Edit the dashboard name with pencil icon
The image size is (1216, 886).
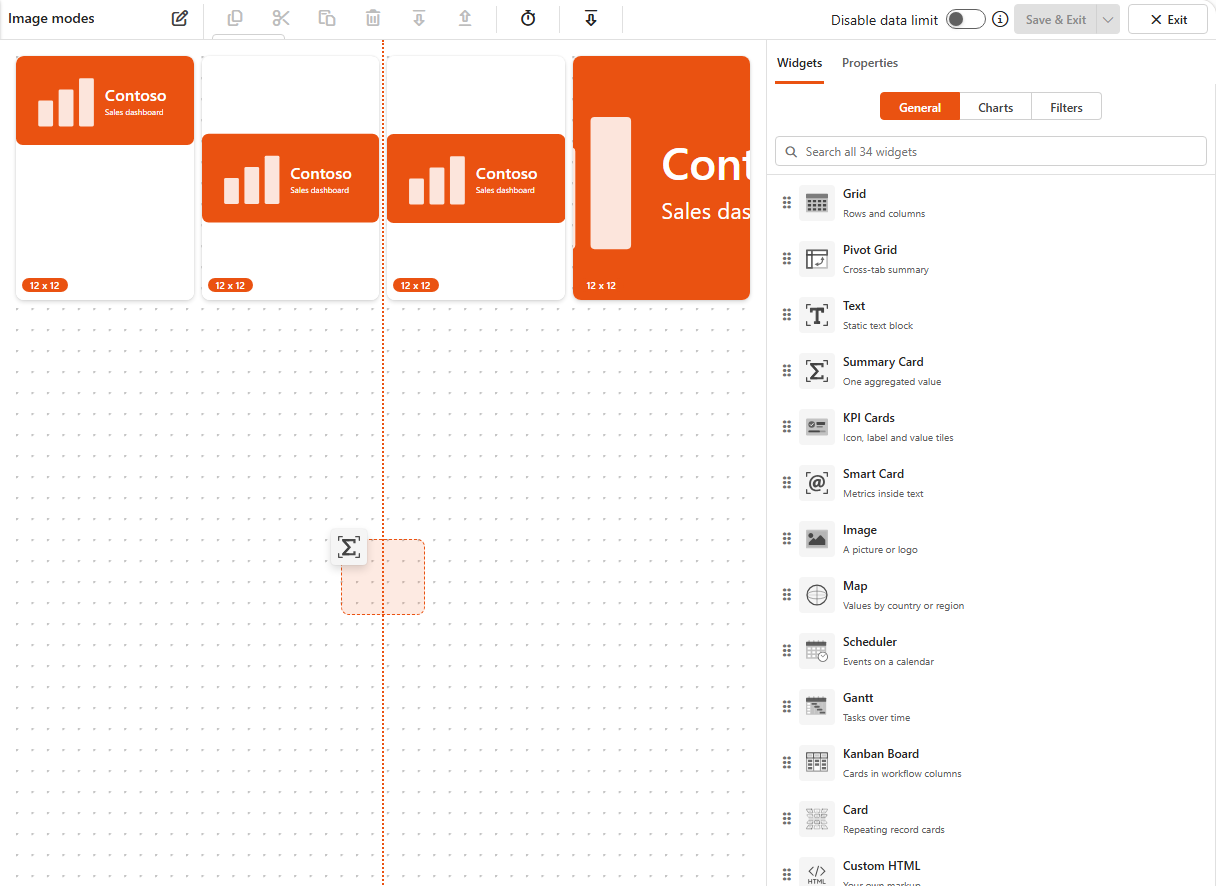(180, 19)
